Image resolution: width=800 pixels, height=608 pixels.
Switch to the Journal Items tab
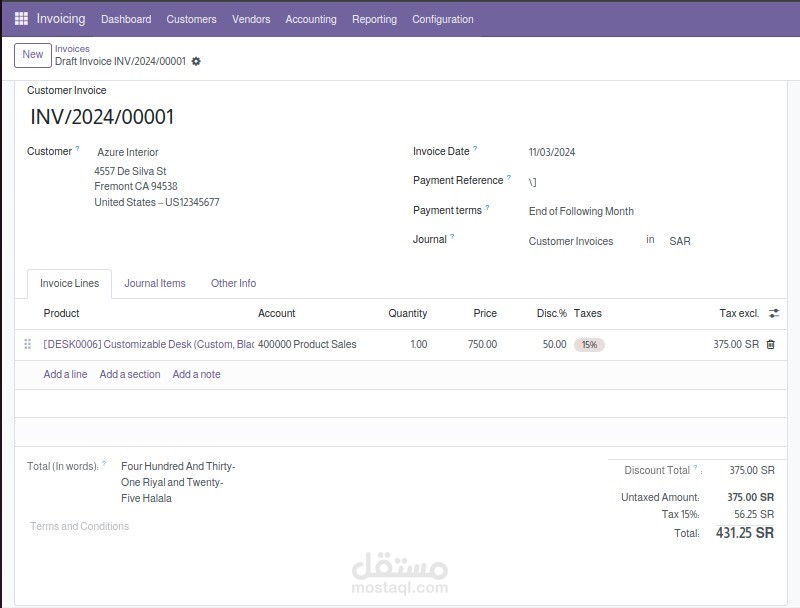coord(155,283)
